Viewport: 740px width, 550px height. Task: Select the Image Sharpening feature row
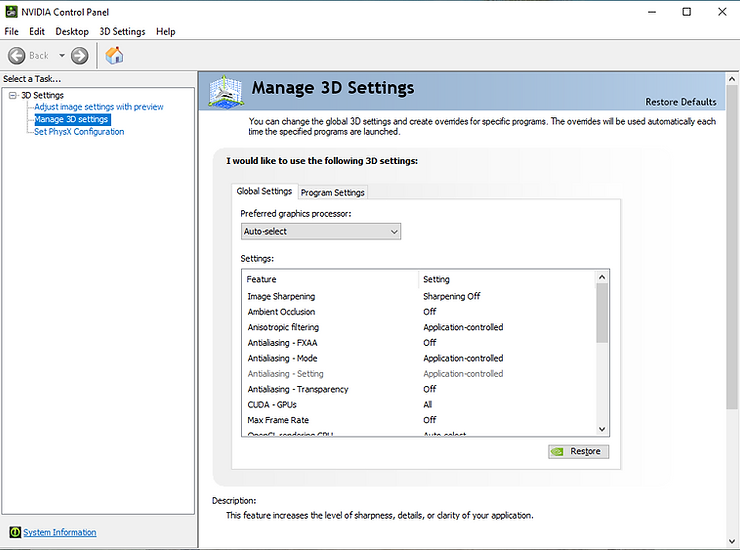pyautogui.click(x=419, y=296)
